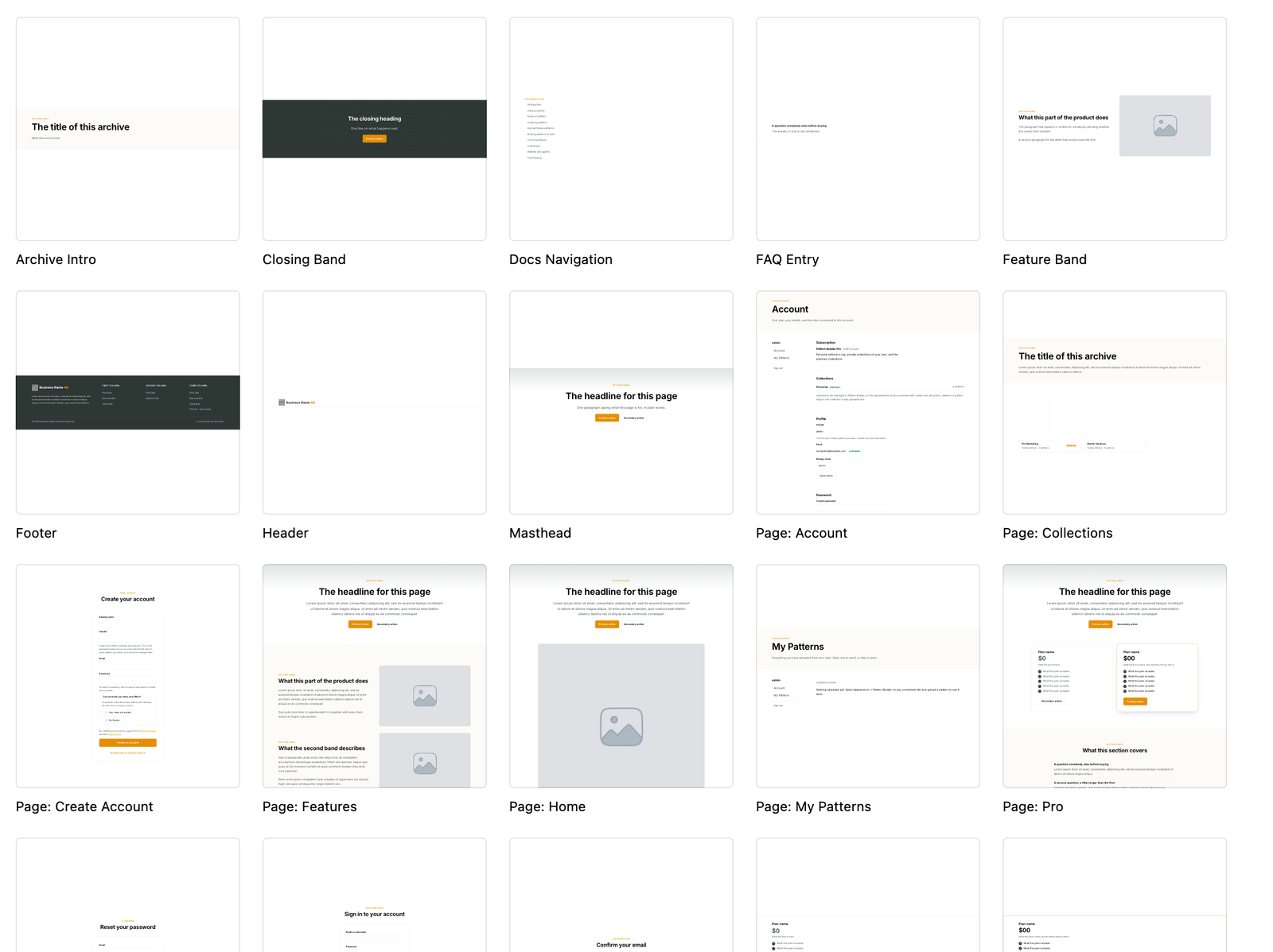Select the Masthead pattern preview thumbnail
The image size is (1273, 952).
point(621,402)
